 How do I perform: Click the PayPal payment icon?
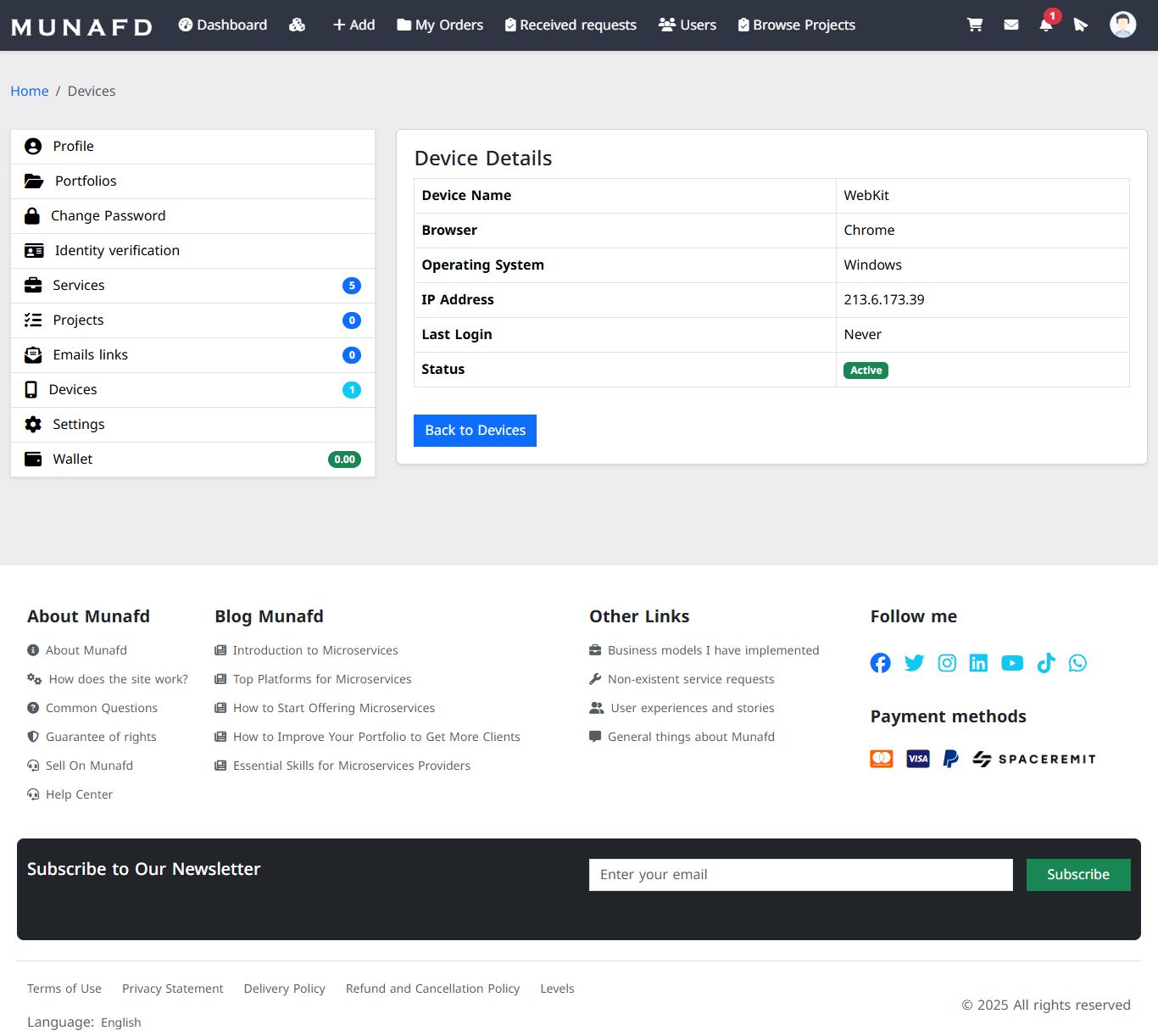[x=951, y=759]
